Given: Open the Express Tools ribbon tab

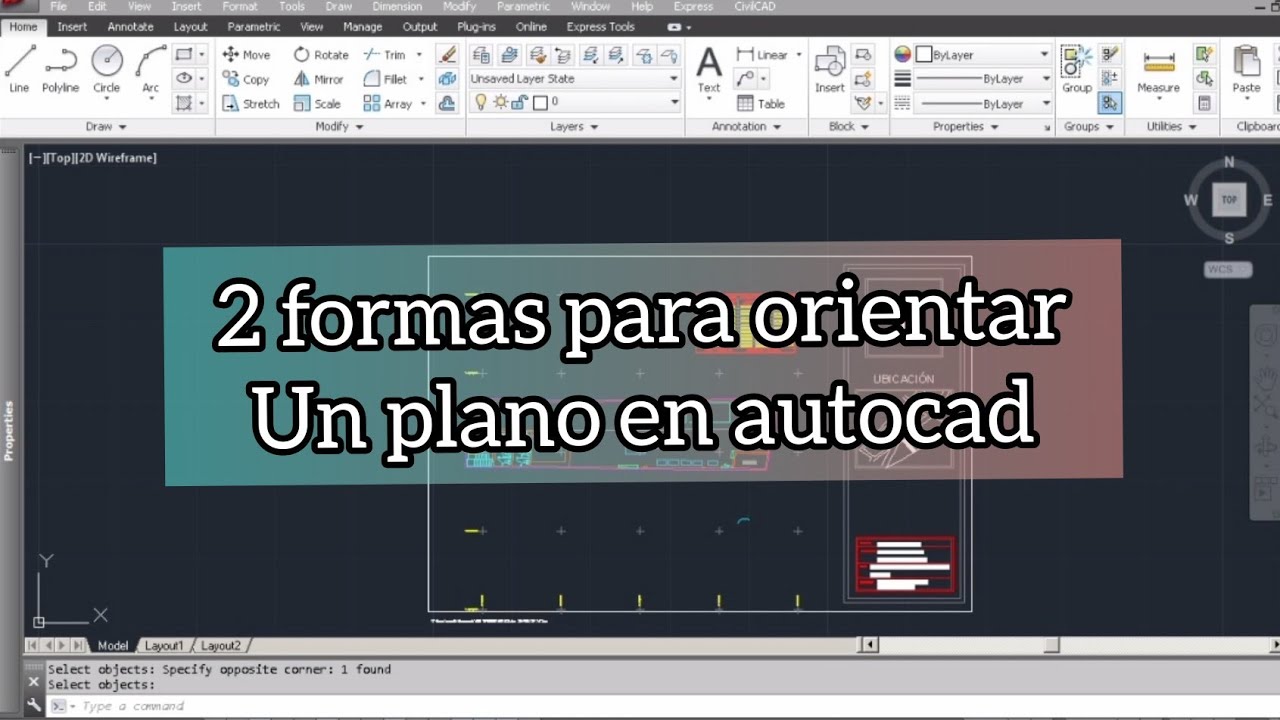Looking at the screenshot, I should (600, 27).
